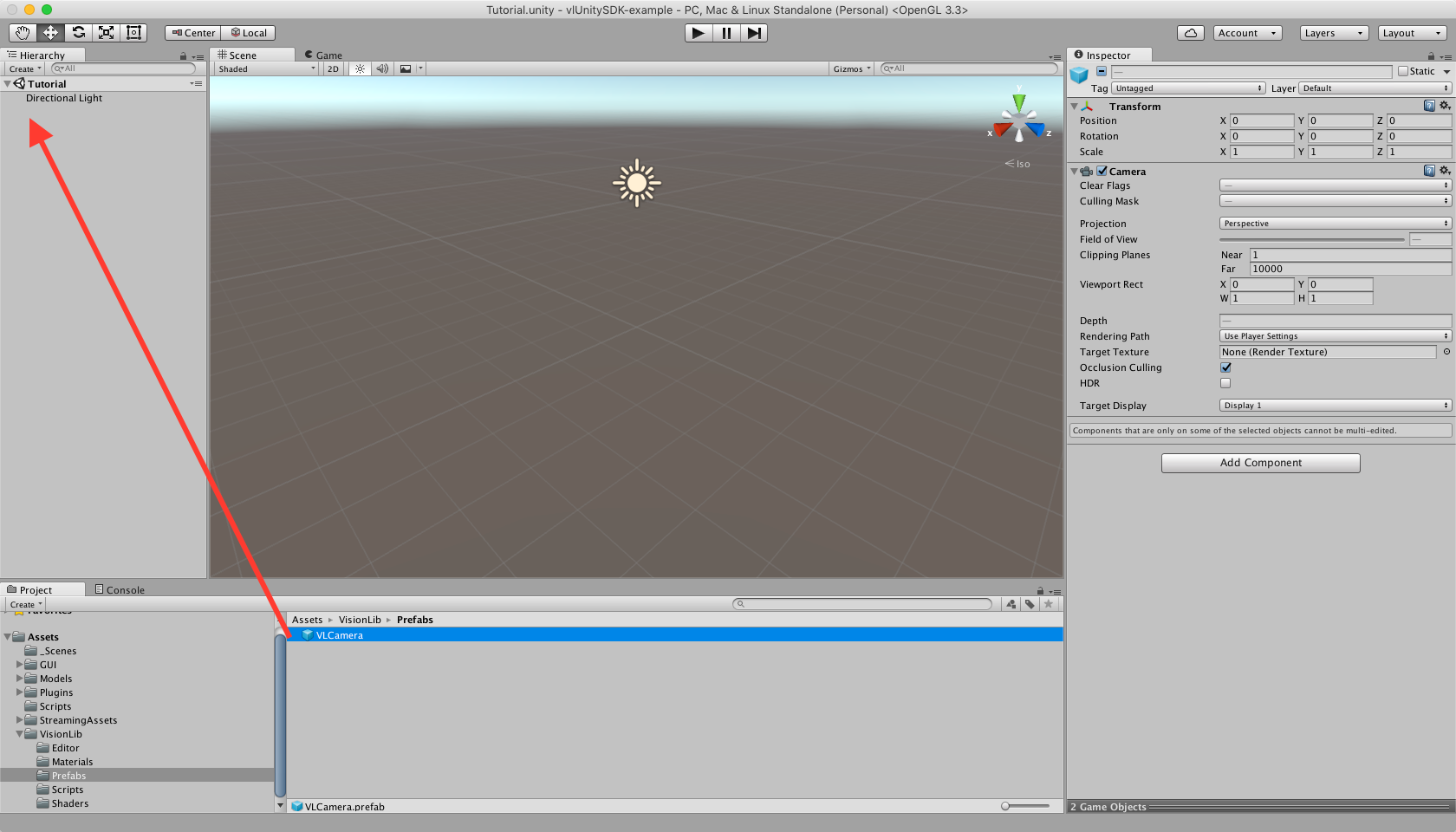This screenshot has height=832, width=1456.
Task: Open Transform component gear menu
Action: tap(1445, 106)
